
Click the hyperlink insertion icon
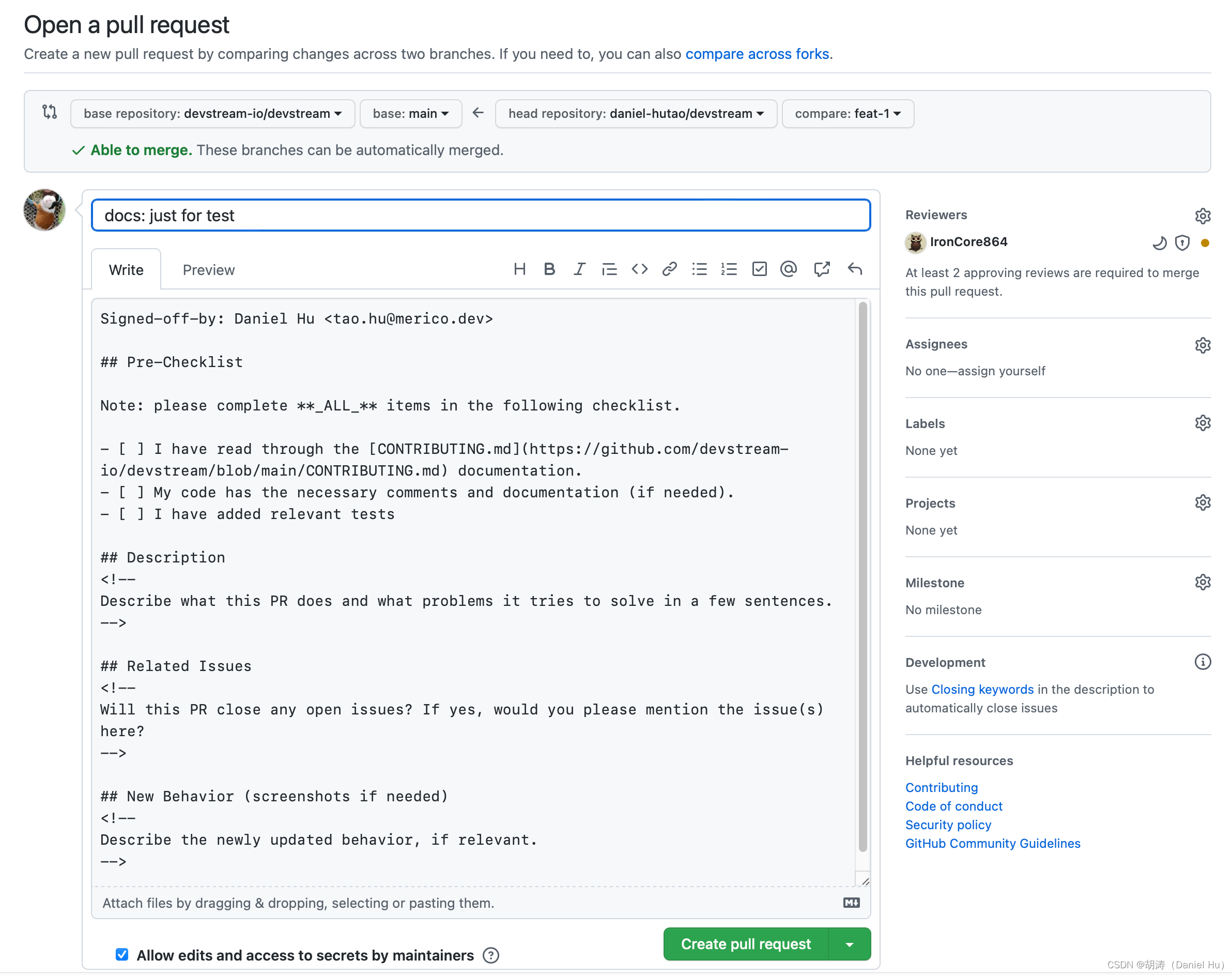click(x=670, y=269)
